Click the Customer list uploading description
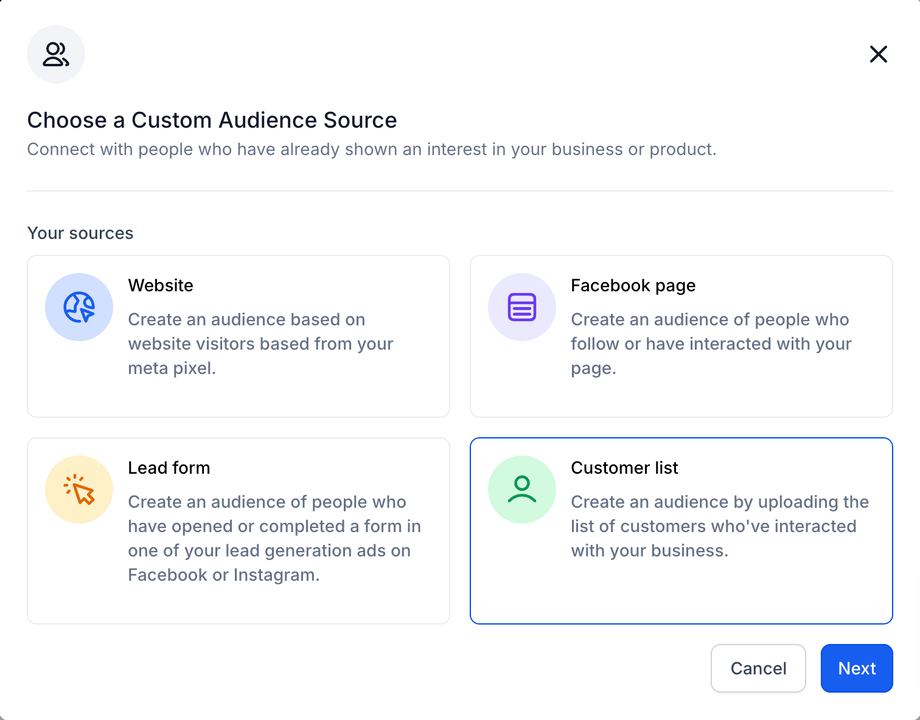The image size is (920, 720). pyautogui.click(x=720, y=526)
